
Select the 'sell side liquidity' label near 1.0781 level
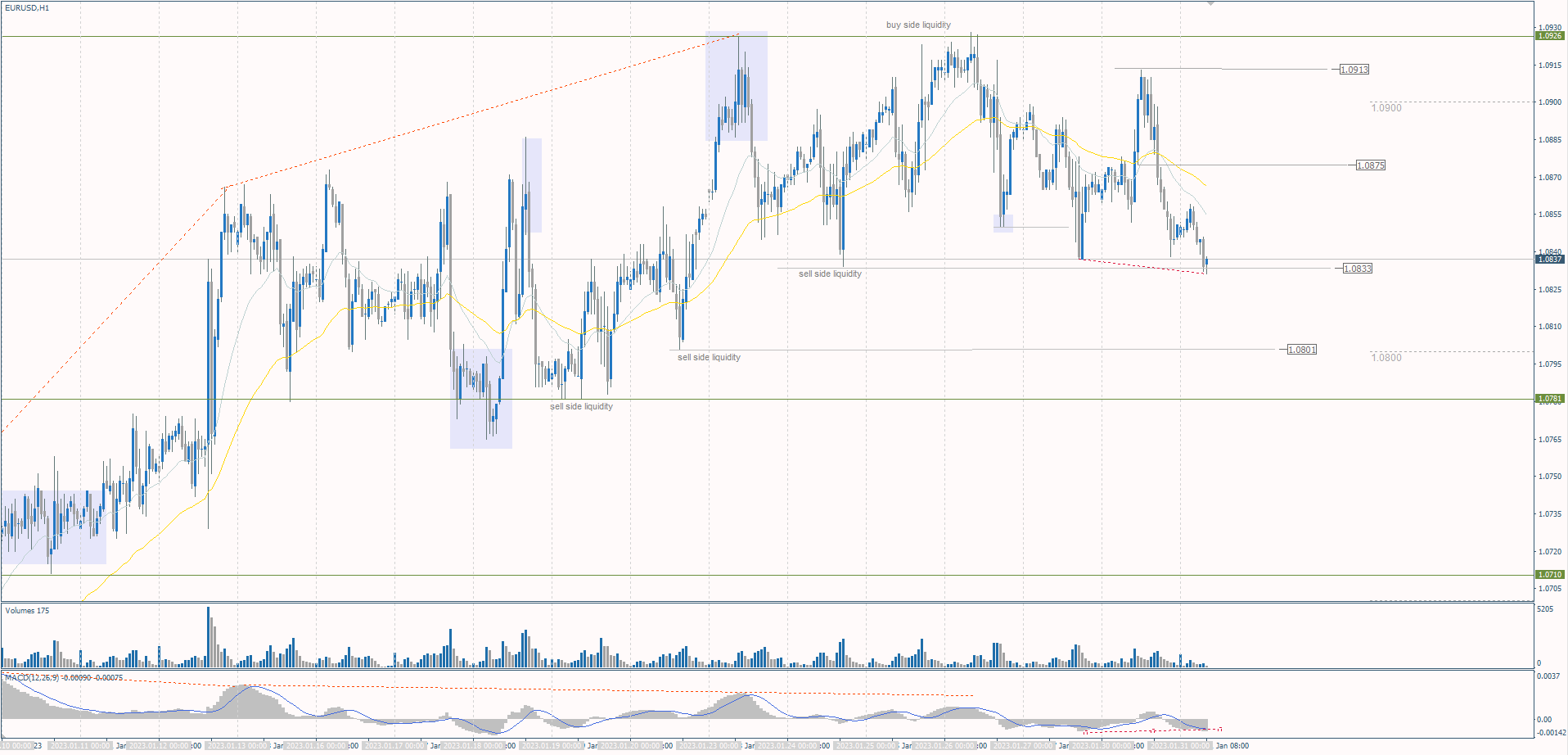click(581, 407)
